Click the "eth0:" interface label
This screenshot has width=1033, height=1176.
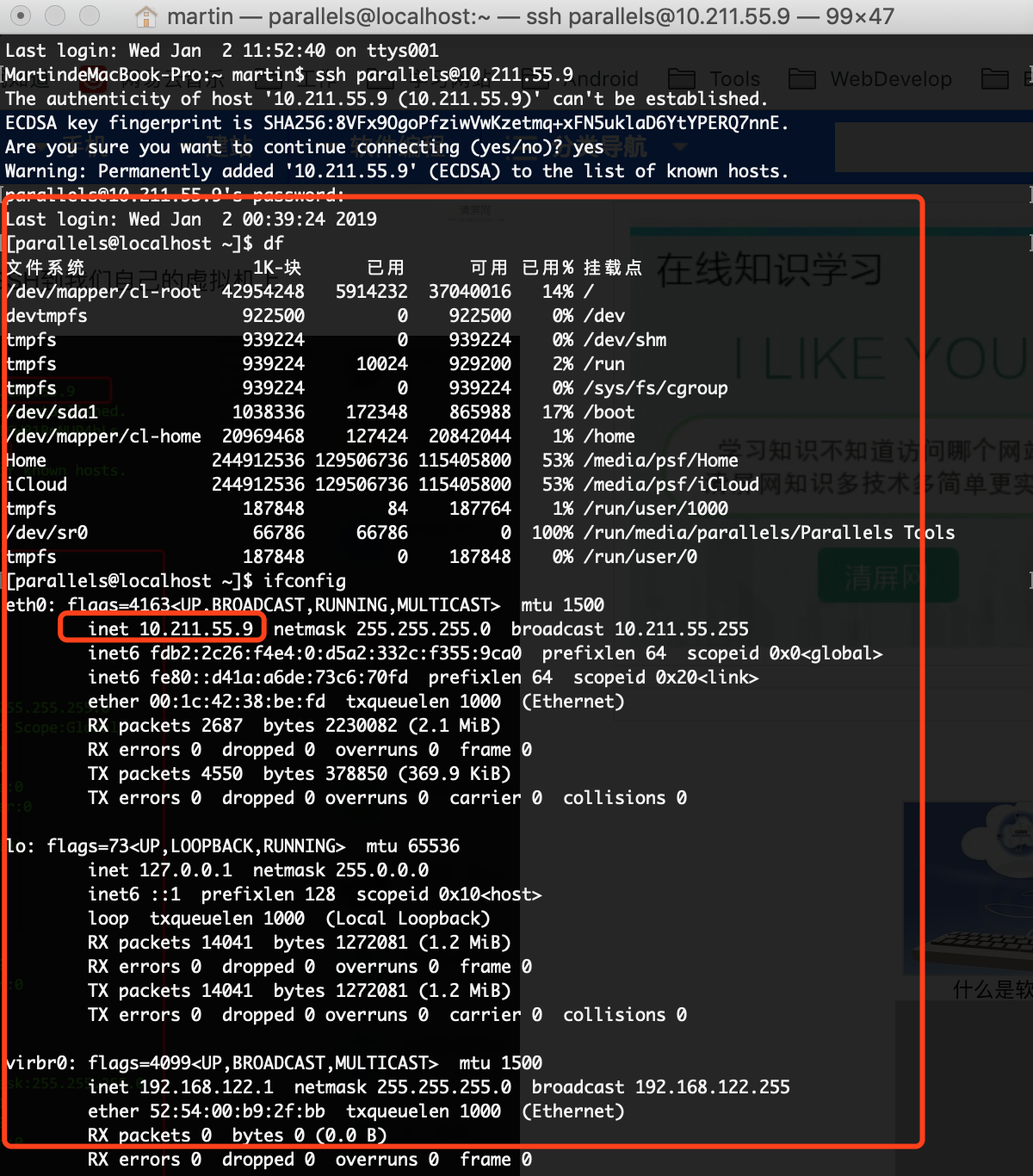31,605
